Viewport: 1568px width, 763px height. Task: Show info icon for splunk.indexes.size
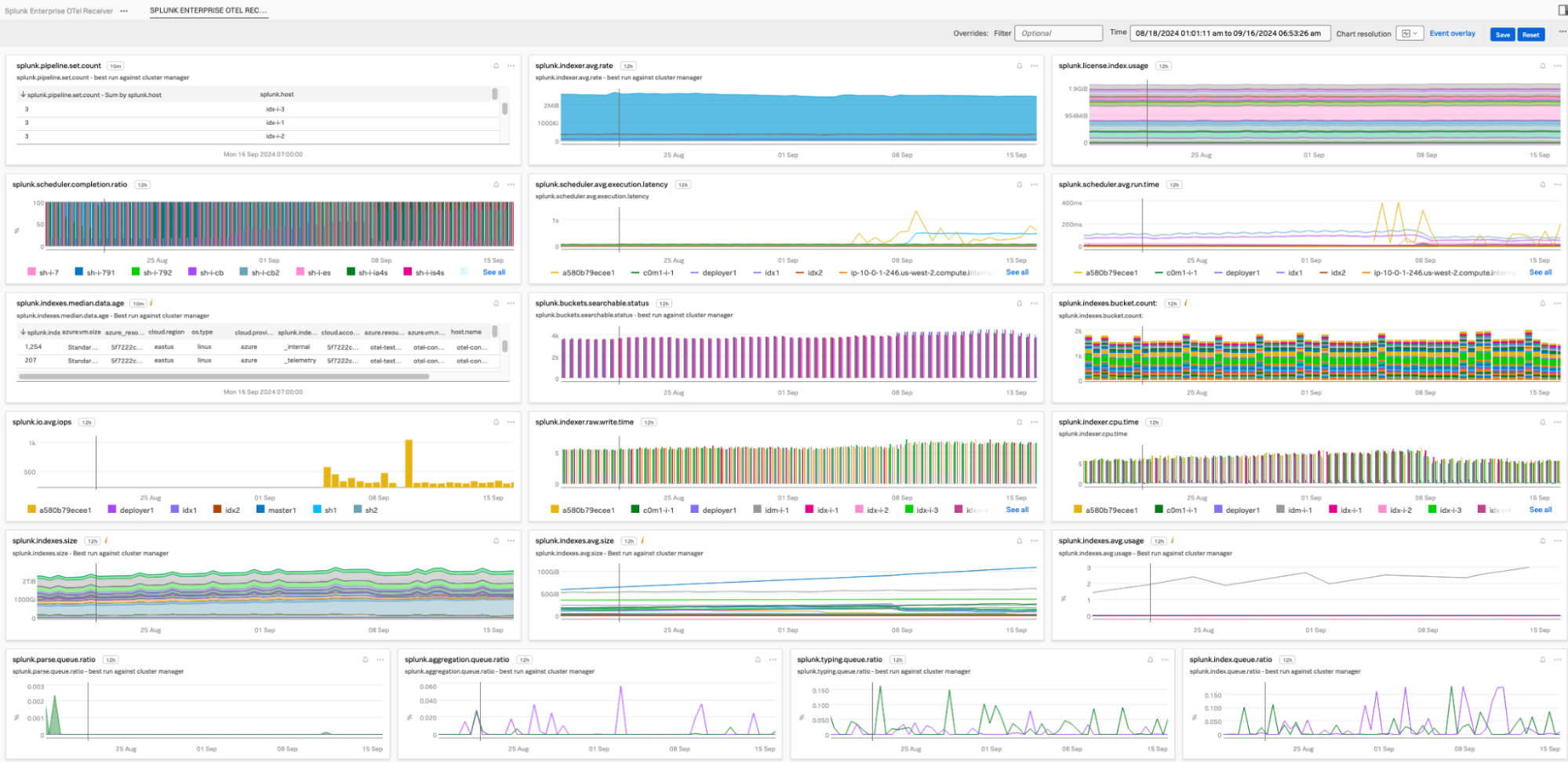[106, 540]
